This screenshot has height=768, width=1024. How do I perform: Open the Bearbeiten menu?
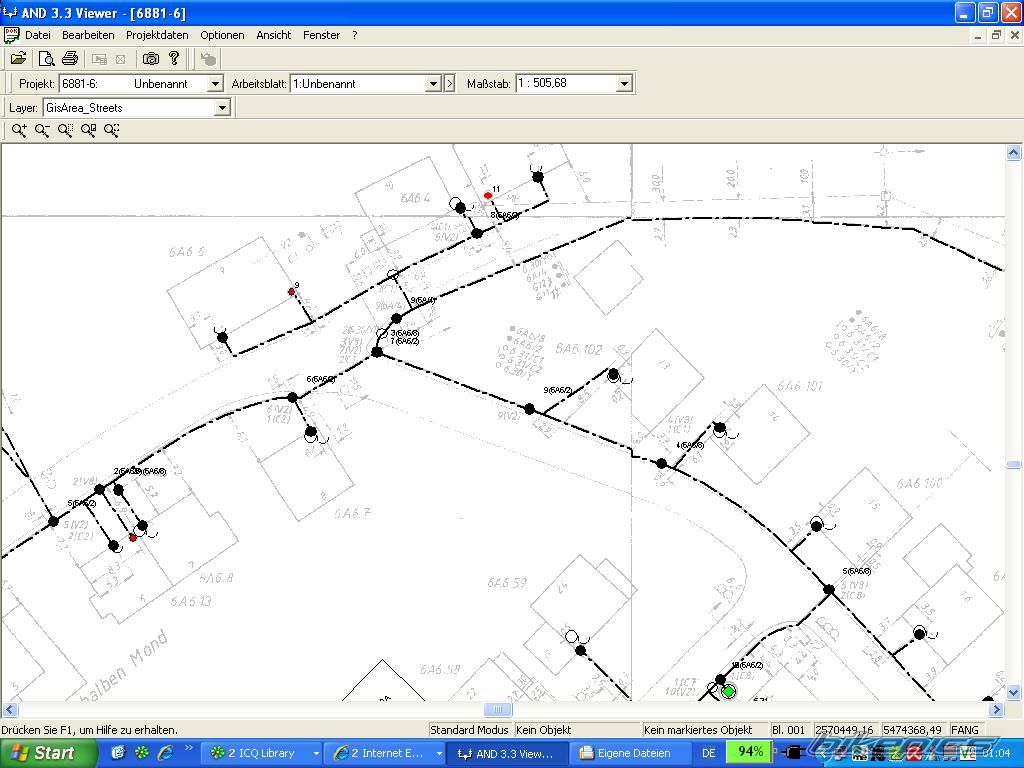(x=88, y=35)
